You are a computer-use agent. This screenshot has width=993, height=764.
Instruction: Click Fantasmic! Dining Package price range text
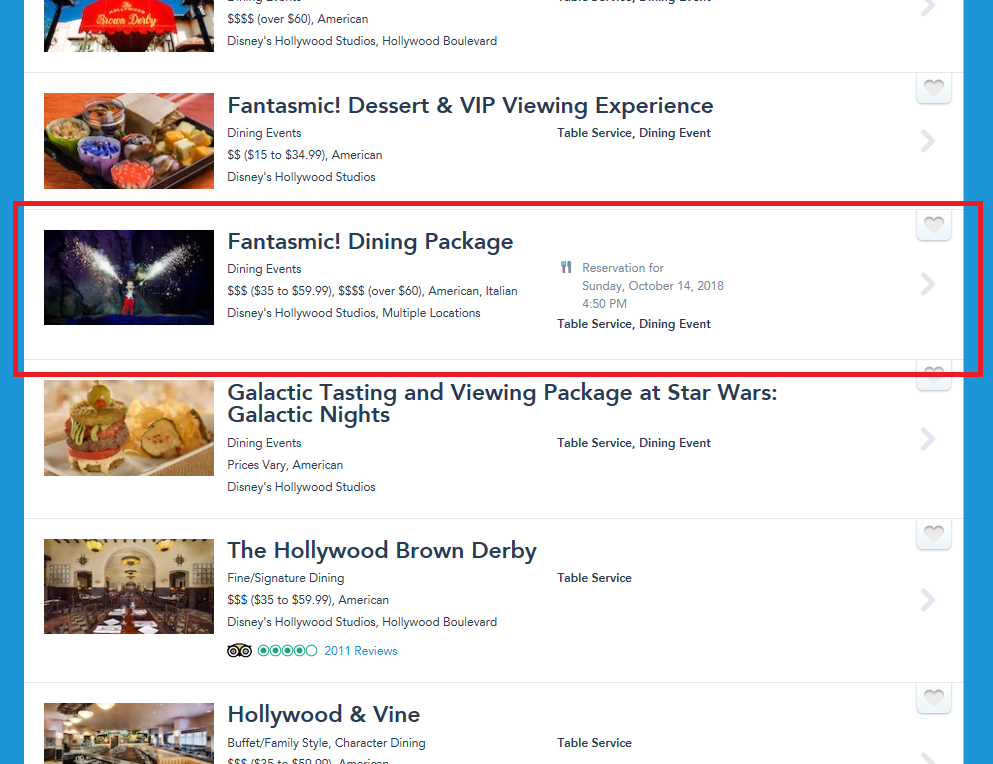[x=372, y=291]
